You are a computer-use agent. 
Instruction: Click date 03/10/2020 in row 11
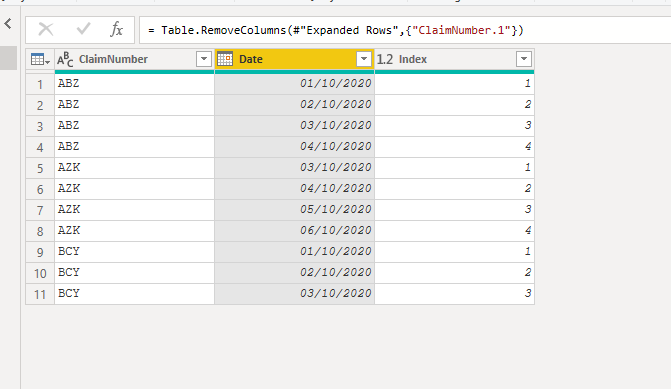point(294,294)
